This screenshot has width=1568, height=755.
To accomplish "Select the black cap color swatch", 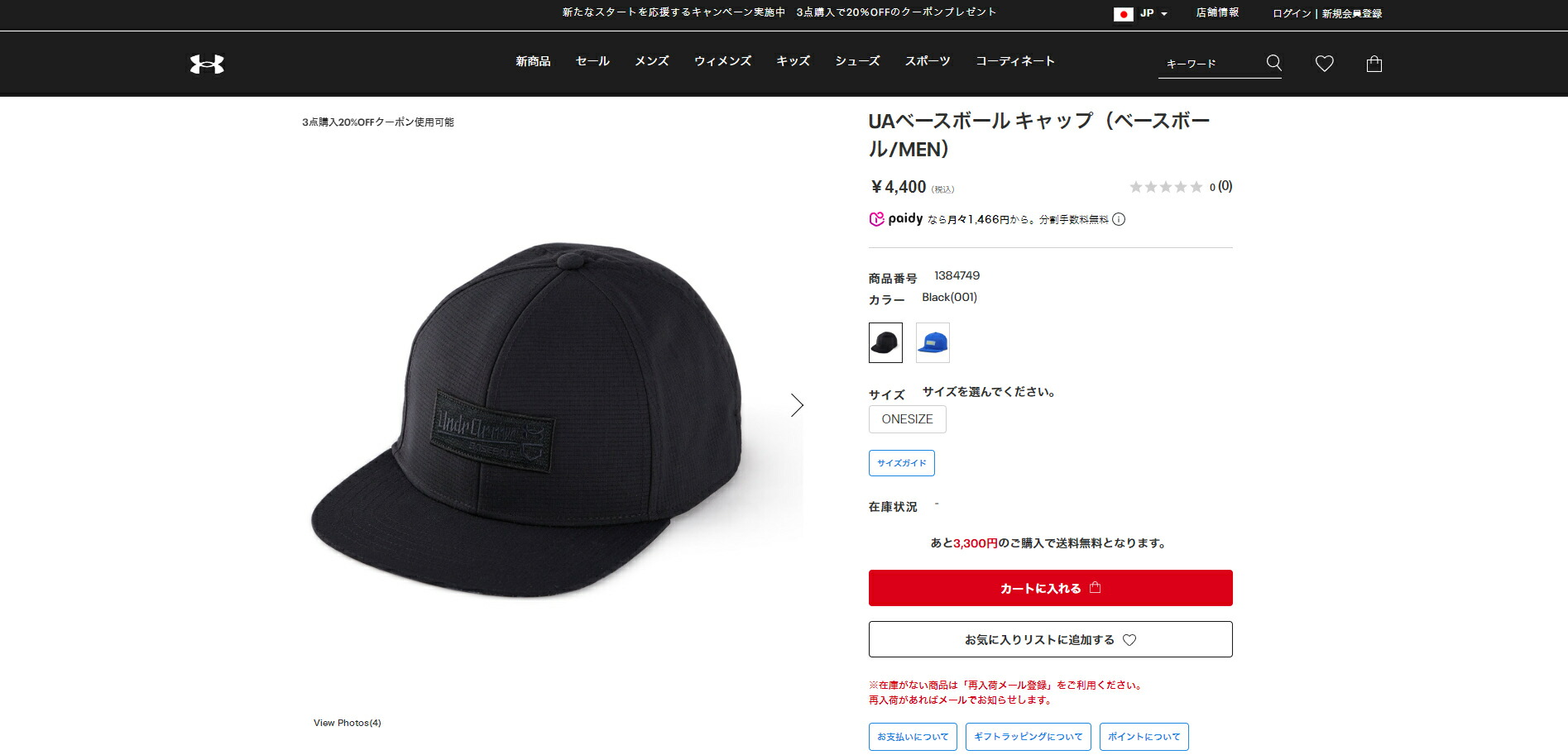I will (885, 342).
